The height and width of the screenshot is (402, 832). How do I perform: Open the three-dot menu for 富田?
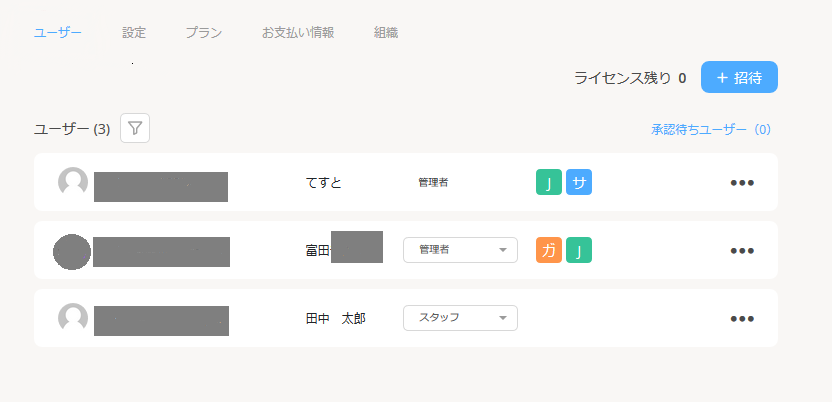click(741, 251)
